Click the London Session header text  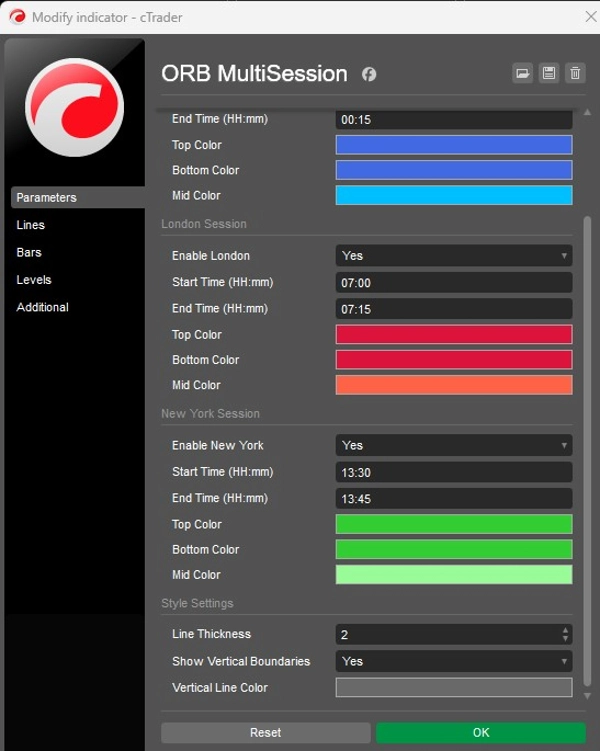pos(204,224)
